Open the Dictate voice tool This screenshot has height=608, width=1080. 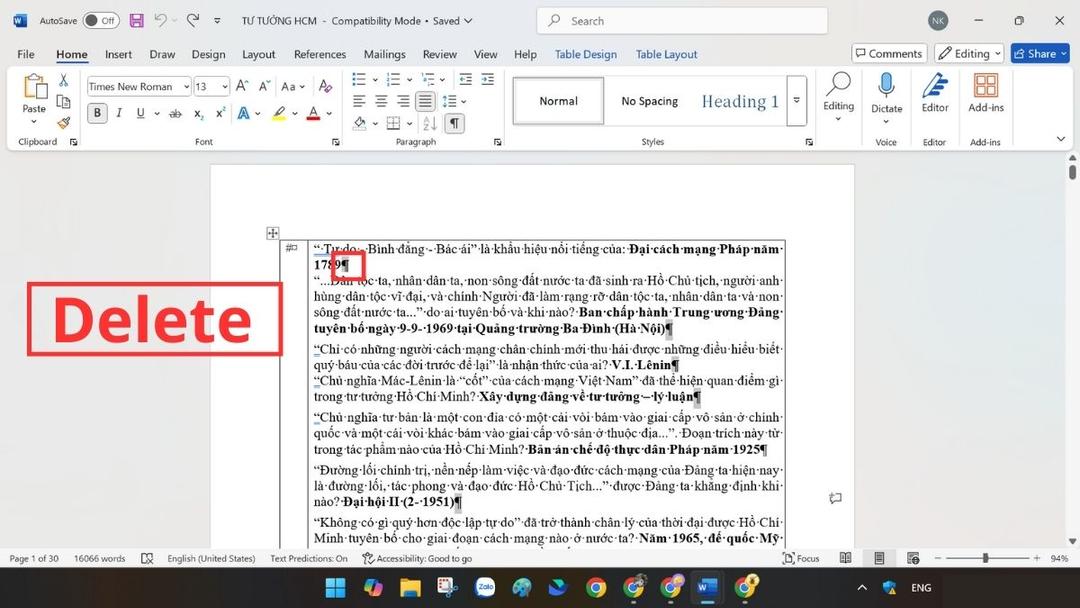(x=886, y=95)
